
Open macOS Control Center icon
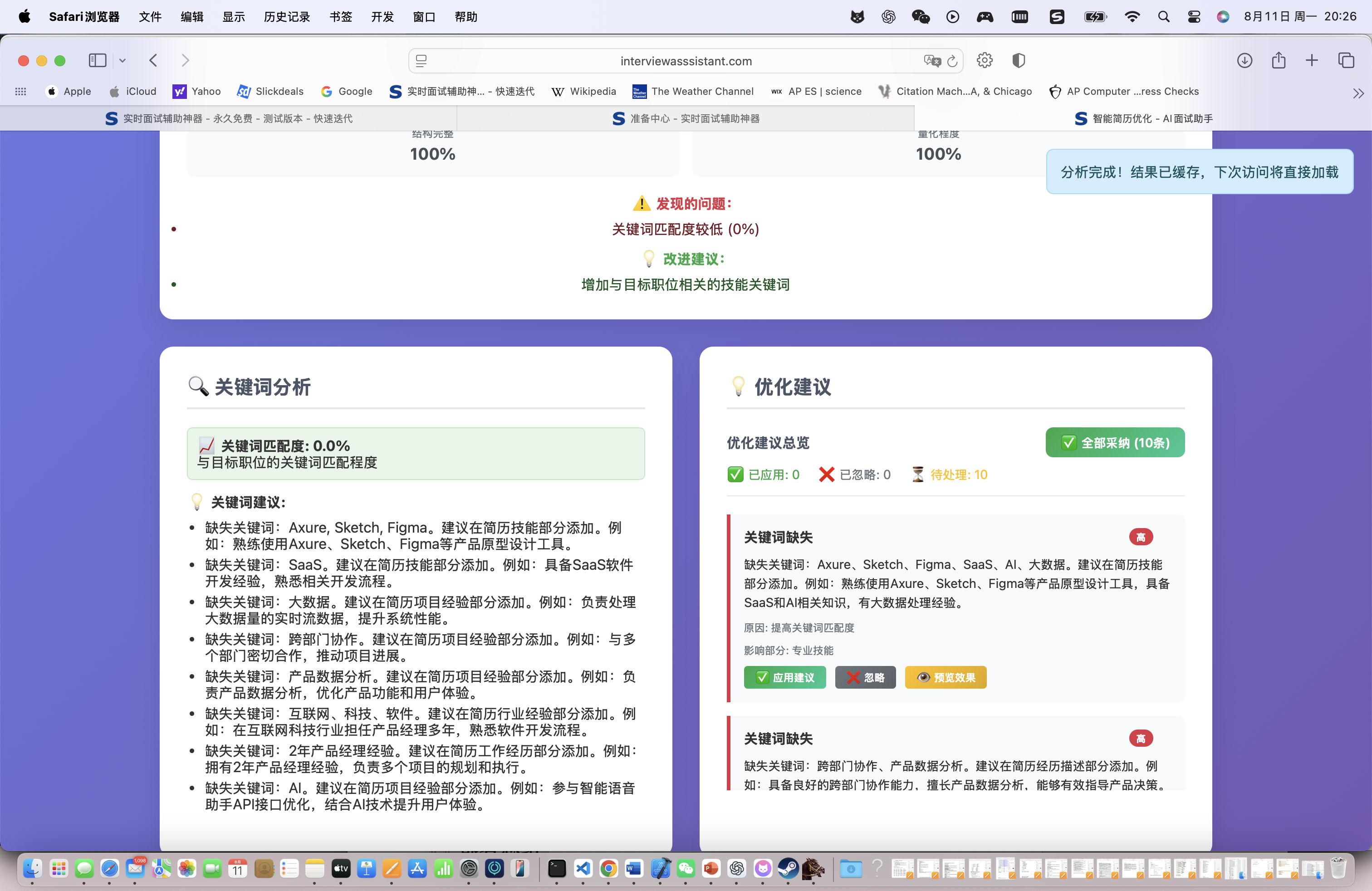(x=1194, y=17)
